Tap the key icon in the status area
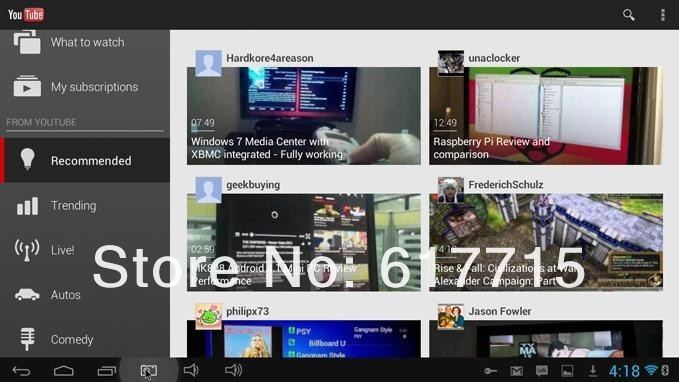The height and width of the screenshot is (382, 679). tap(491, 371)
